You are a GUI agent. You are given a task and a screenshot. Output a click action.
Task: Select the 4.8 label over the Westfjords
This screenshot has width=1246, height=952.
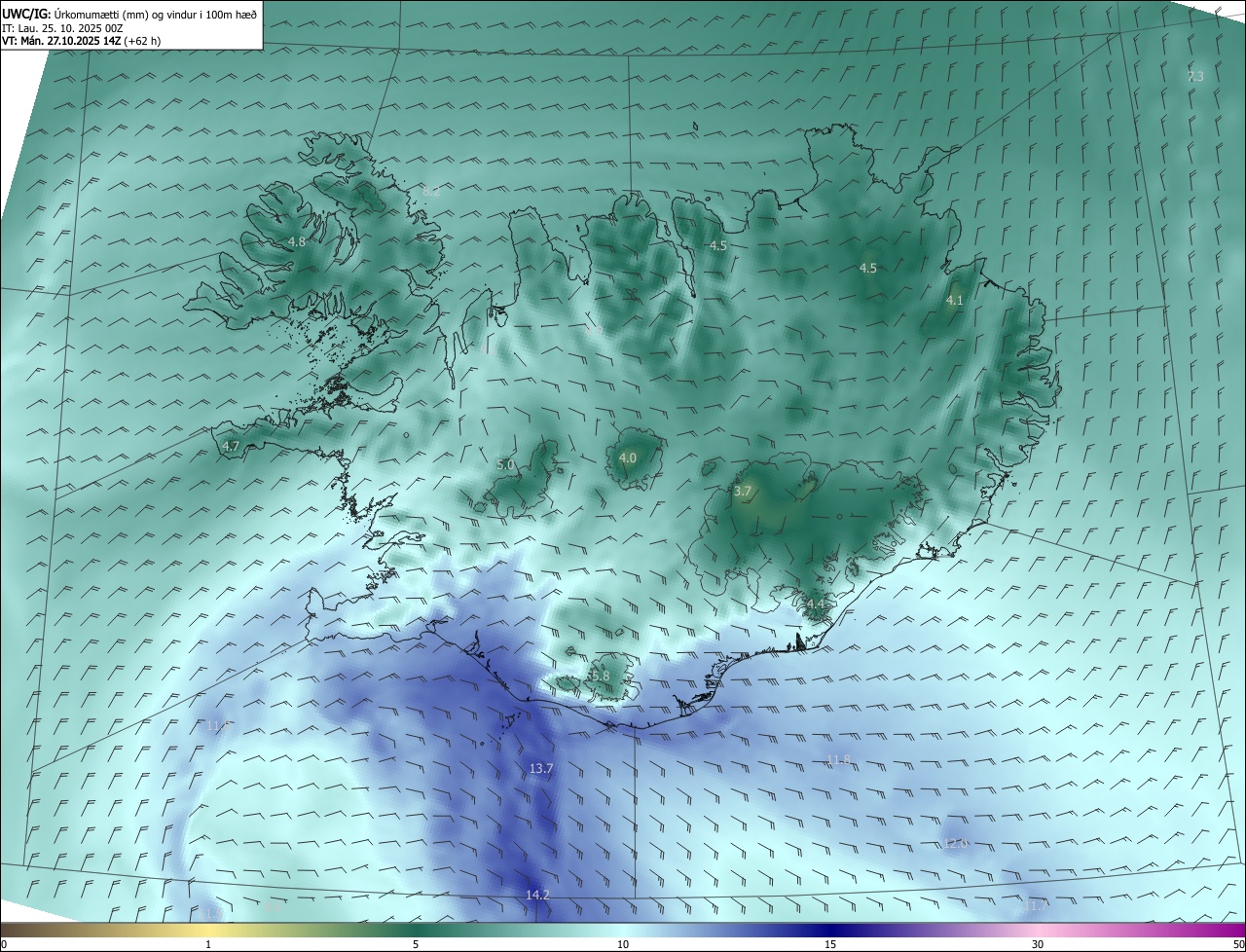[x=297, y=241]
